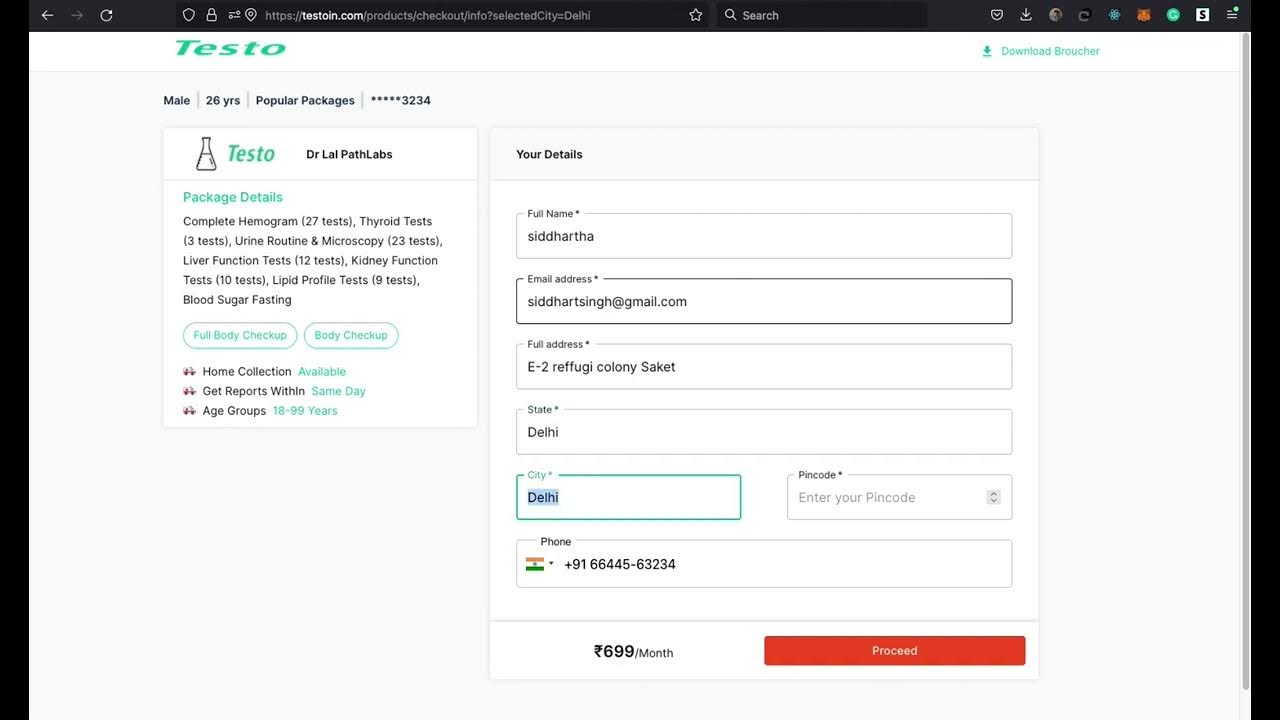Click the Grammarly extension icon
Image resolution: width=1280 pixels, height=720 pixels.
[x=1173, y=15]
